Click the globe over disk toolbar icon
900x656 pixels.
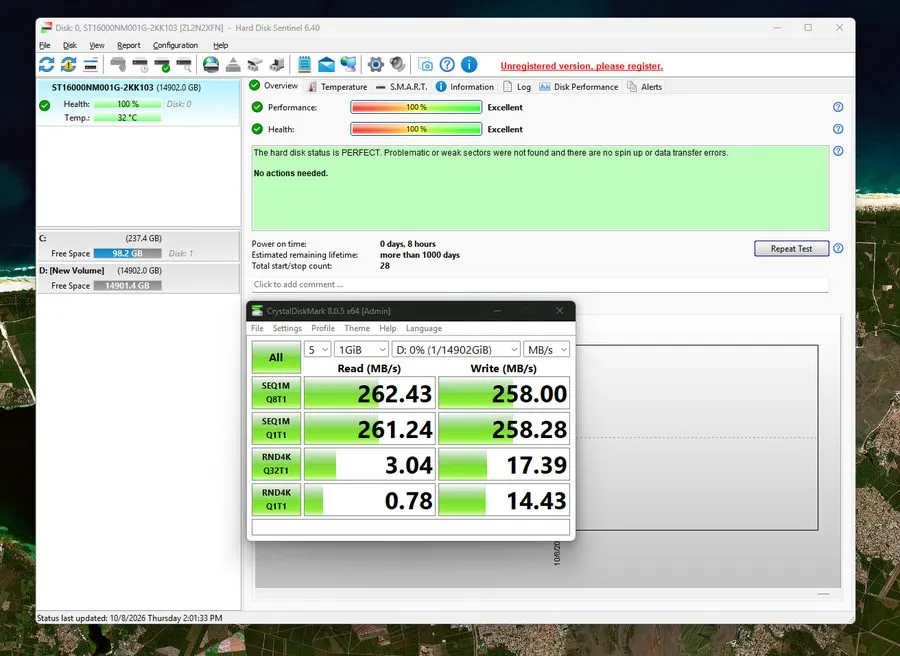click(x=211, y=64)
